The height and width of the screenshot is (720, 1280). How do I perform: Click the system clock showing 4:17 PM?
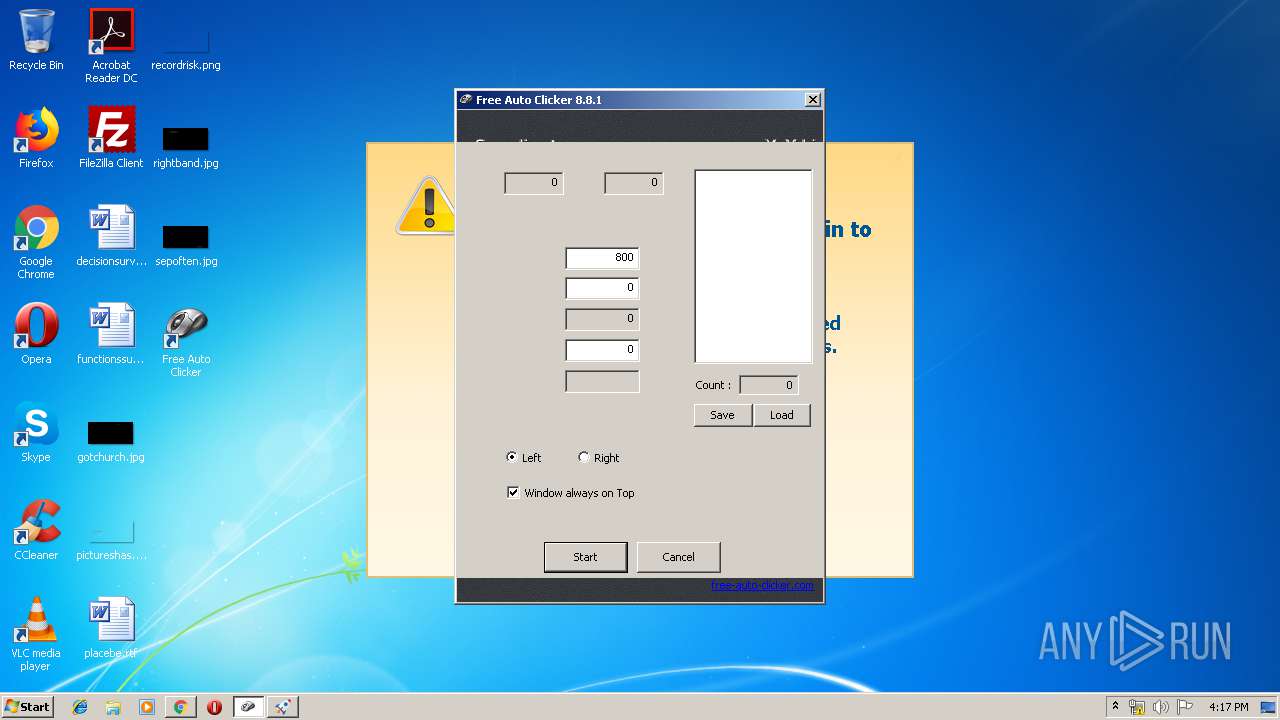coord(1228,707)
